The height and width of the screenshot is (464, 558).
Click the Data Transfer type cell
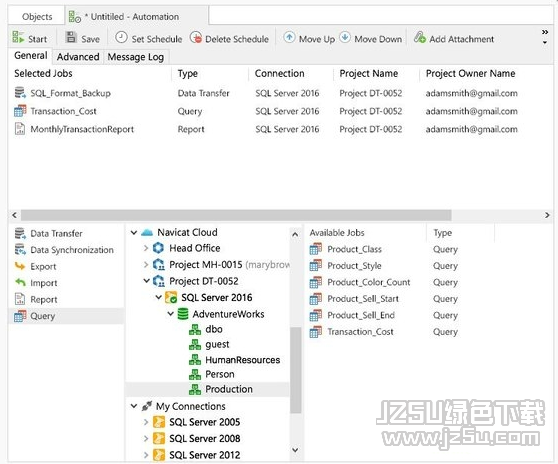tap(204, 93)
